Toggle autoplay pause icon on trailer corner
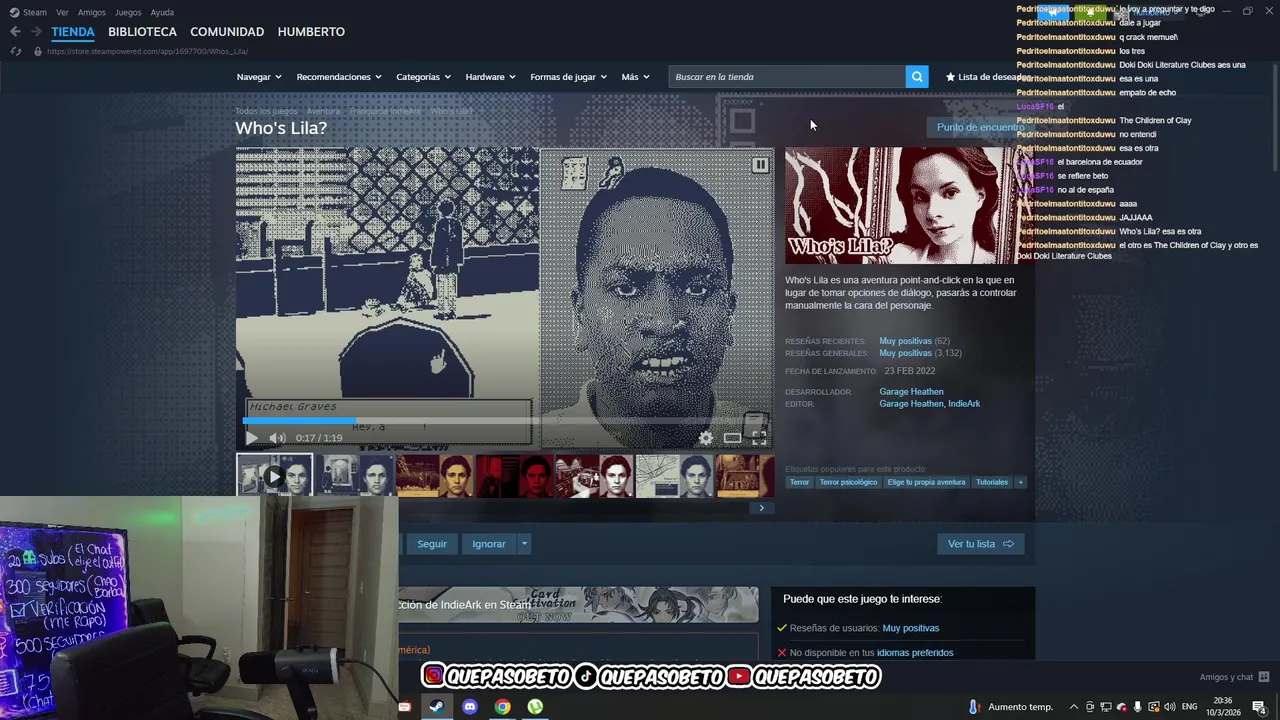1280x720 pixels. point(760,165)
